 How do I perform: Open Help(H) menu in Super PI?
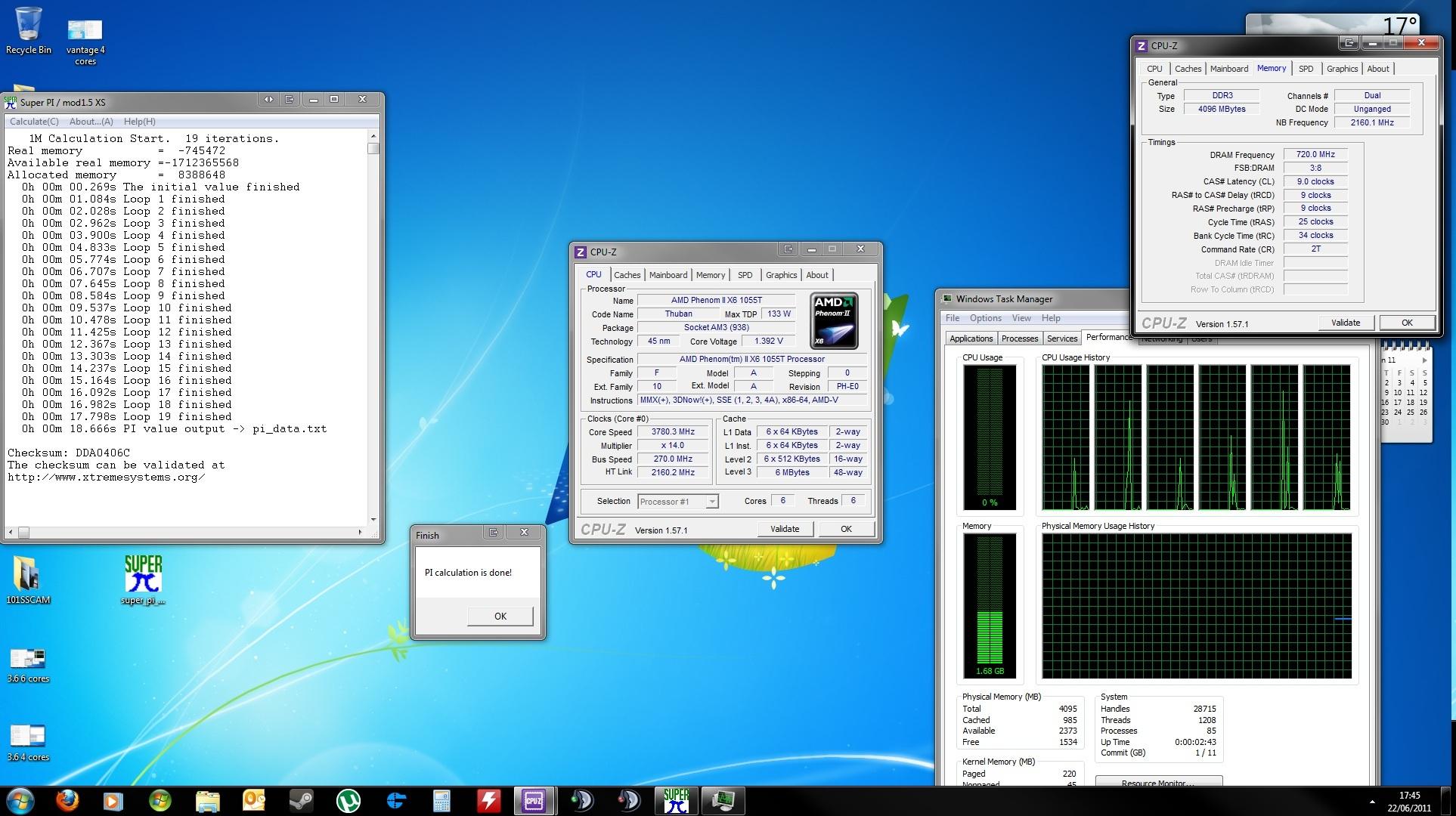tap(139, 122)
